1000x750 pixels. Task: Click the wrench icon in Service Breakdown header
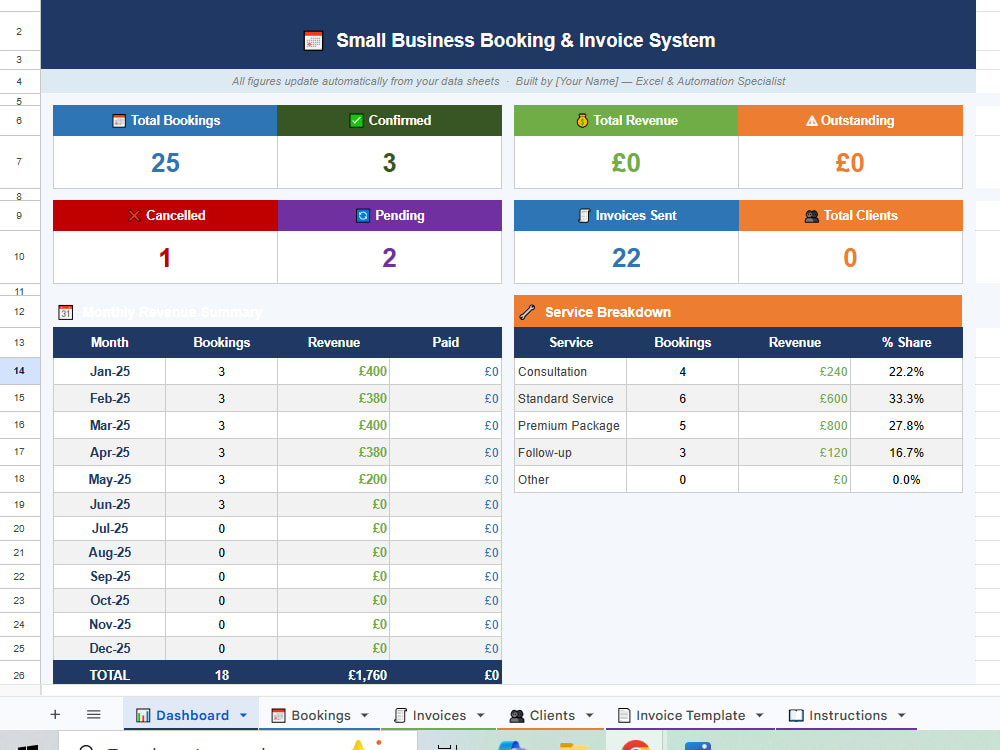tap(527, 312)
